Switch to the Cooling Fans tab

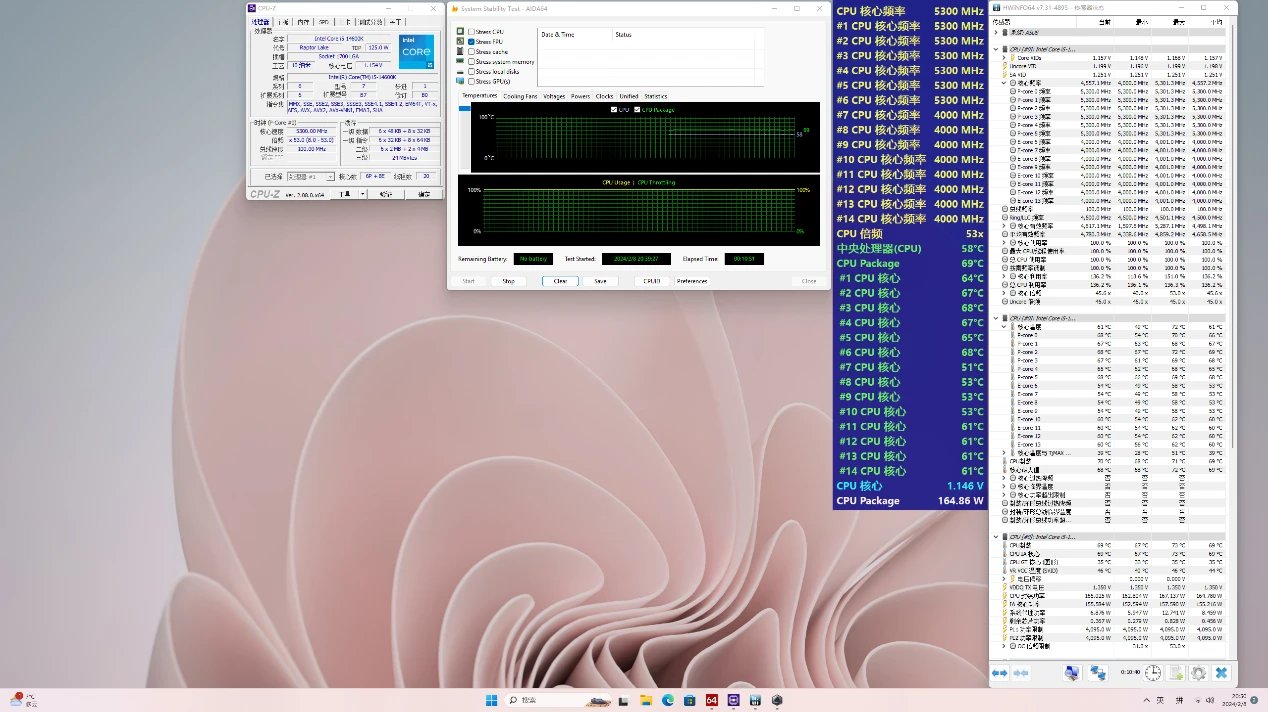519,97
